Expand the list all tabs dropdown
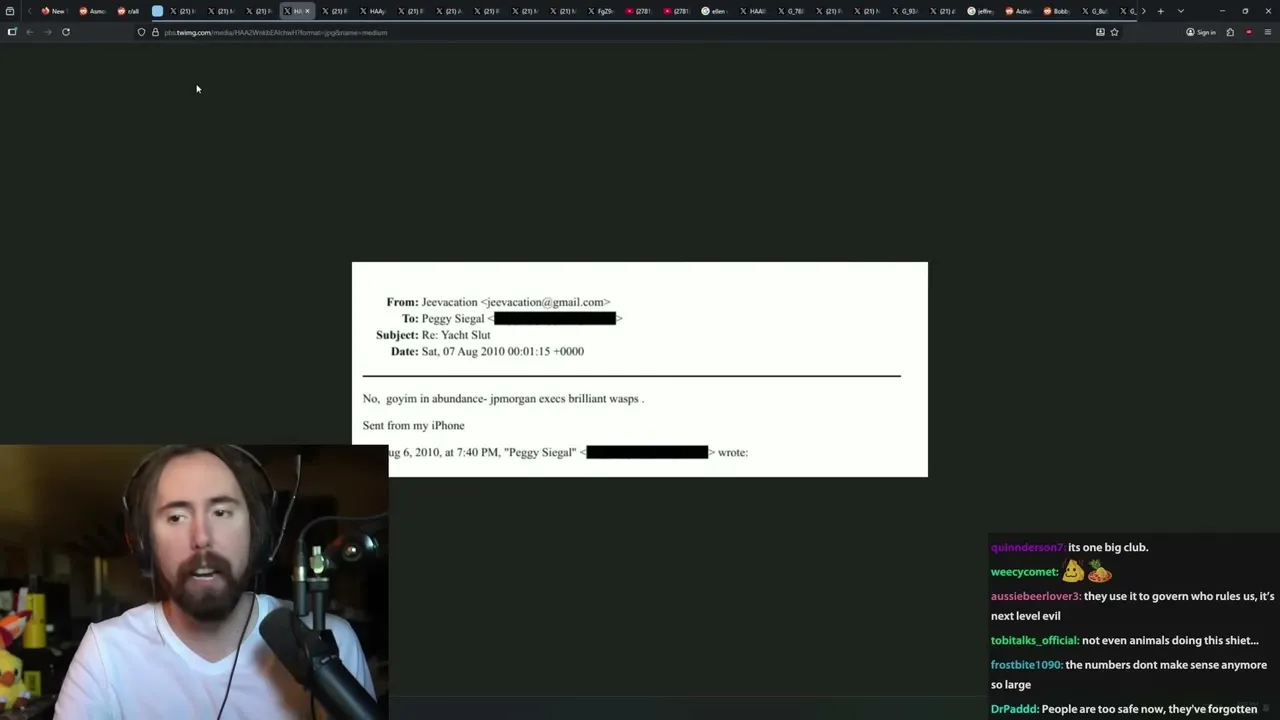 (1181, 11)
